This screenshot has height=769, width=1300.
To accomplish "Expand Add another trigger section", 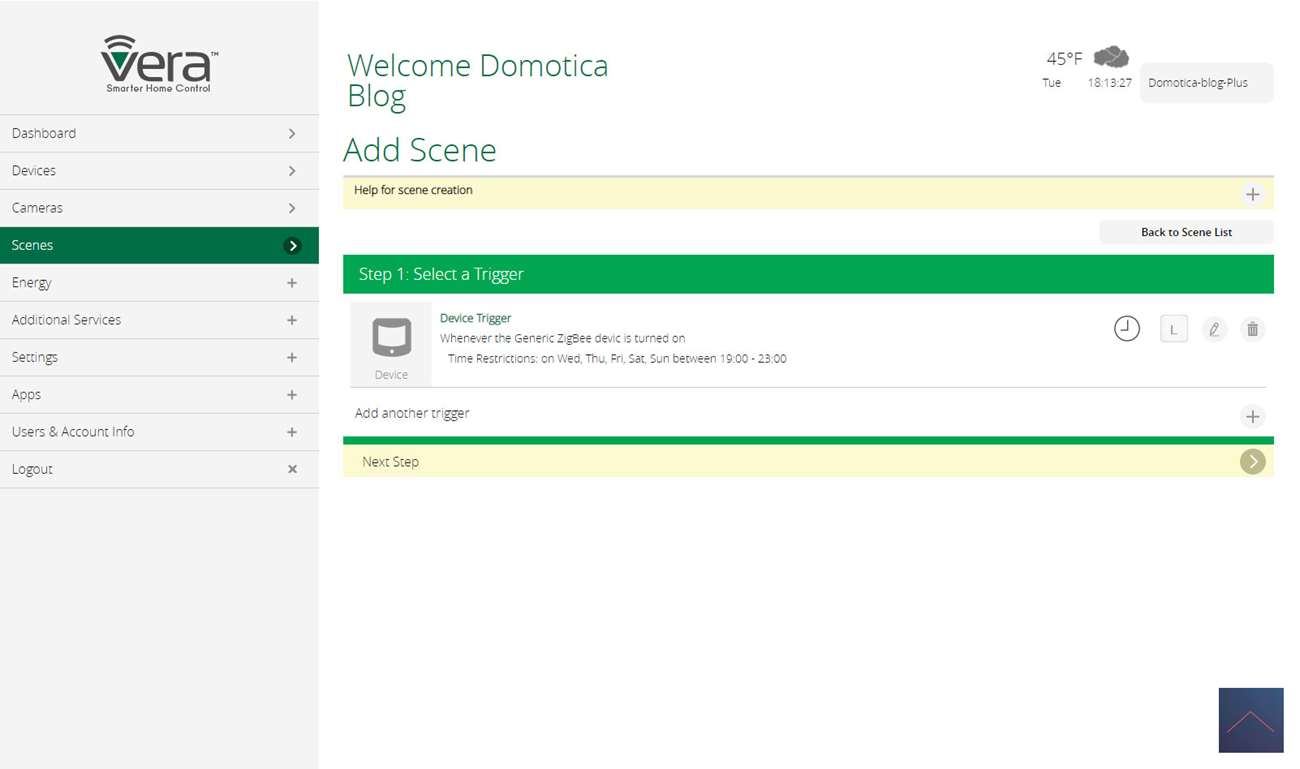I will pyautogui.click(x=1252, y=416).
